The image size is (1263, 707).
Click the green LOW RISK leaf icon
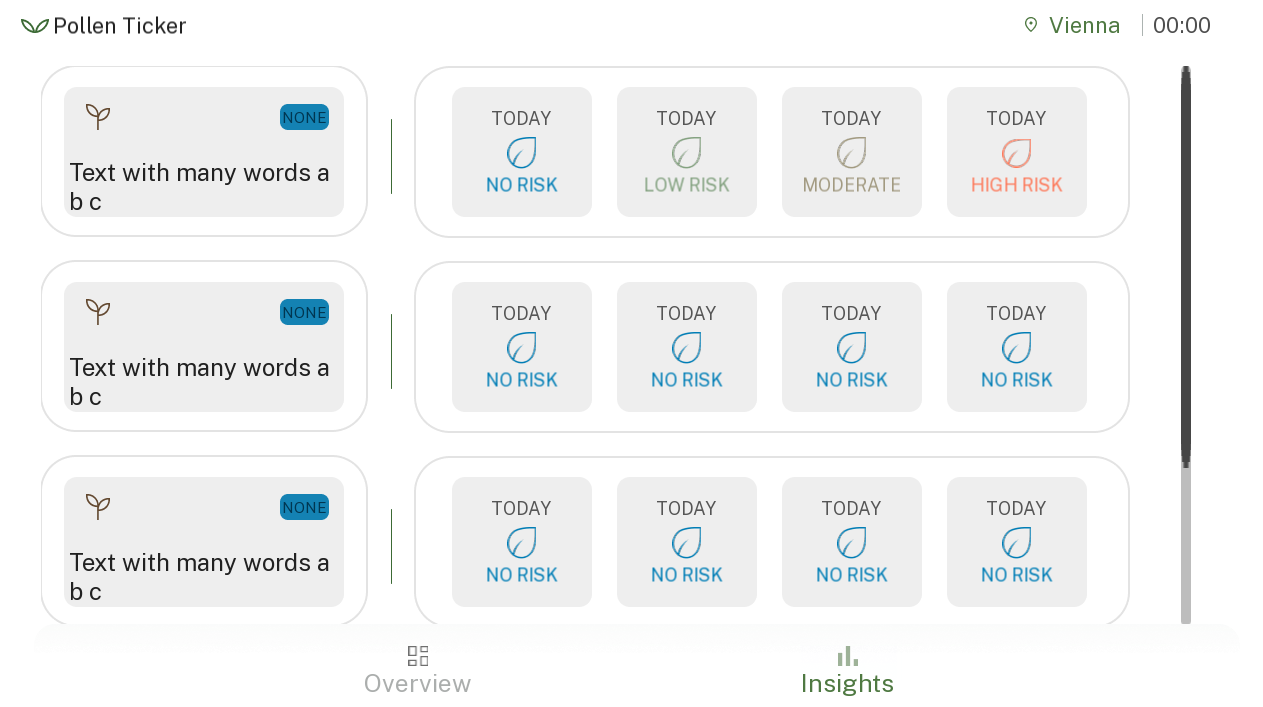[686, 153]
